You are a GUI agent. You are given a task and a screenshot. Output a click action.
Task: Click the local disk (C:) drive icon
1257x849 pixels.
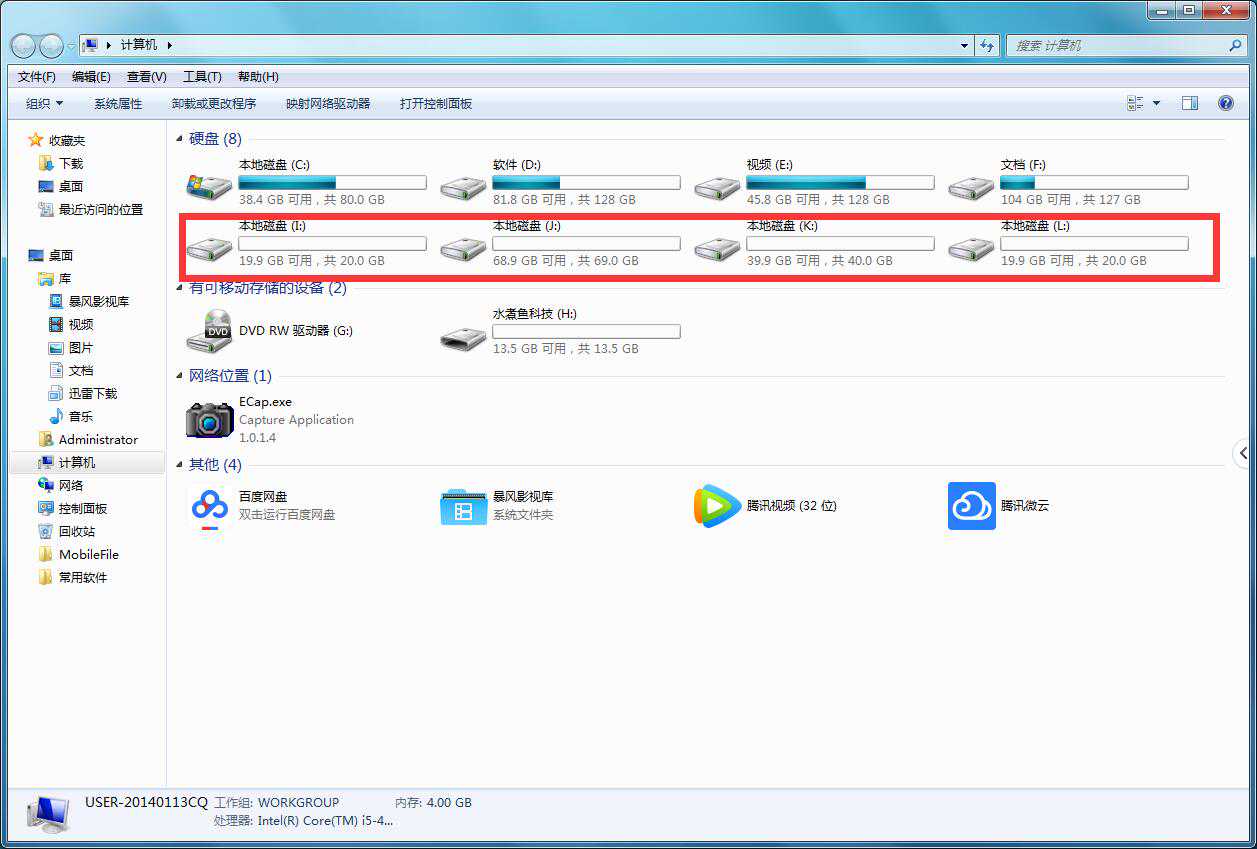[210, 185]
